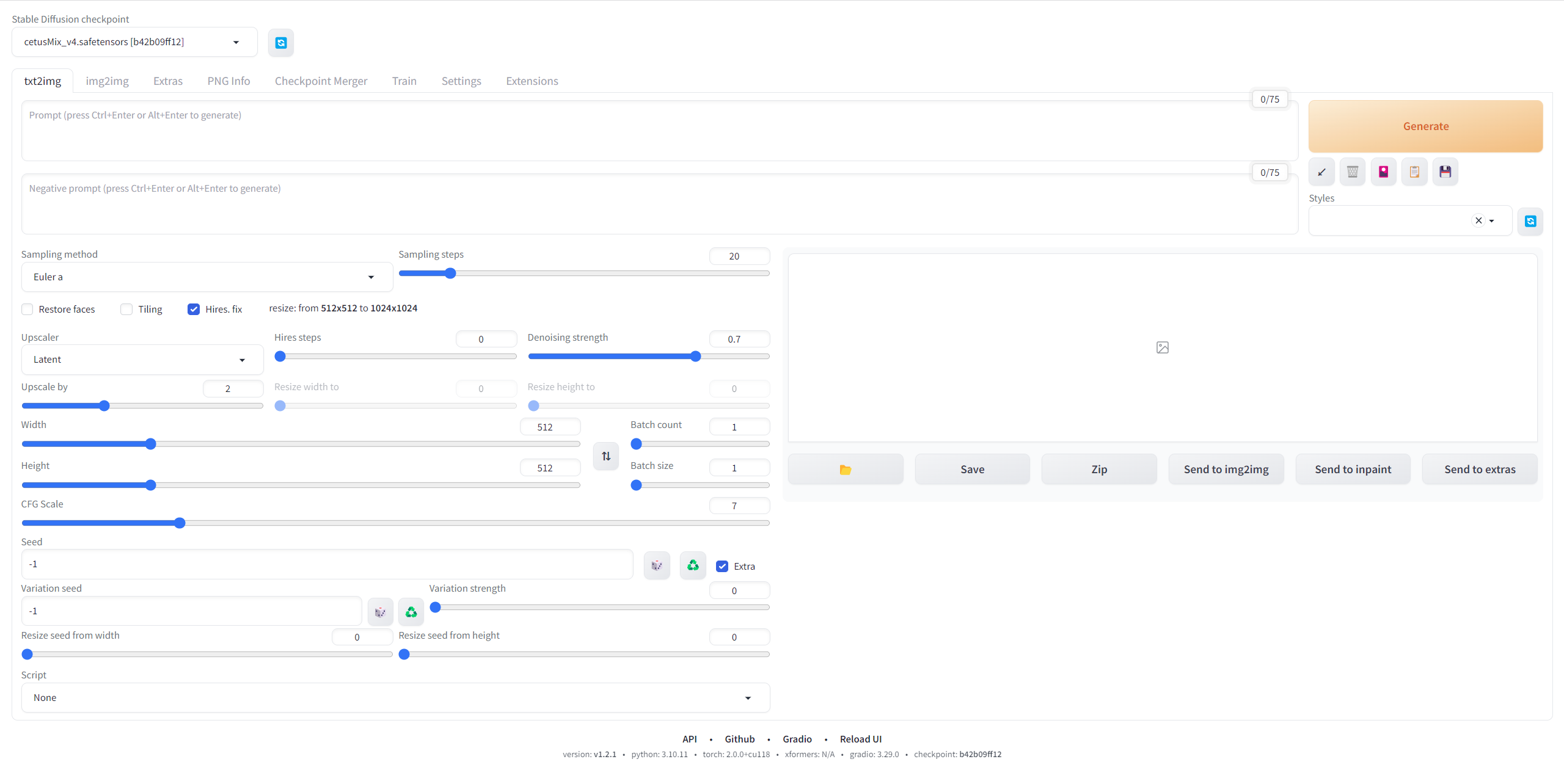The image size is (1564, 784).
Task: Clear prompt with the trash icon
Action: [1353, 172]
